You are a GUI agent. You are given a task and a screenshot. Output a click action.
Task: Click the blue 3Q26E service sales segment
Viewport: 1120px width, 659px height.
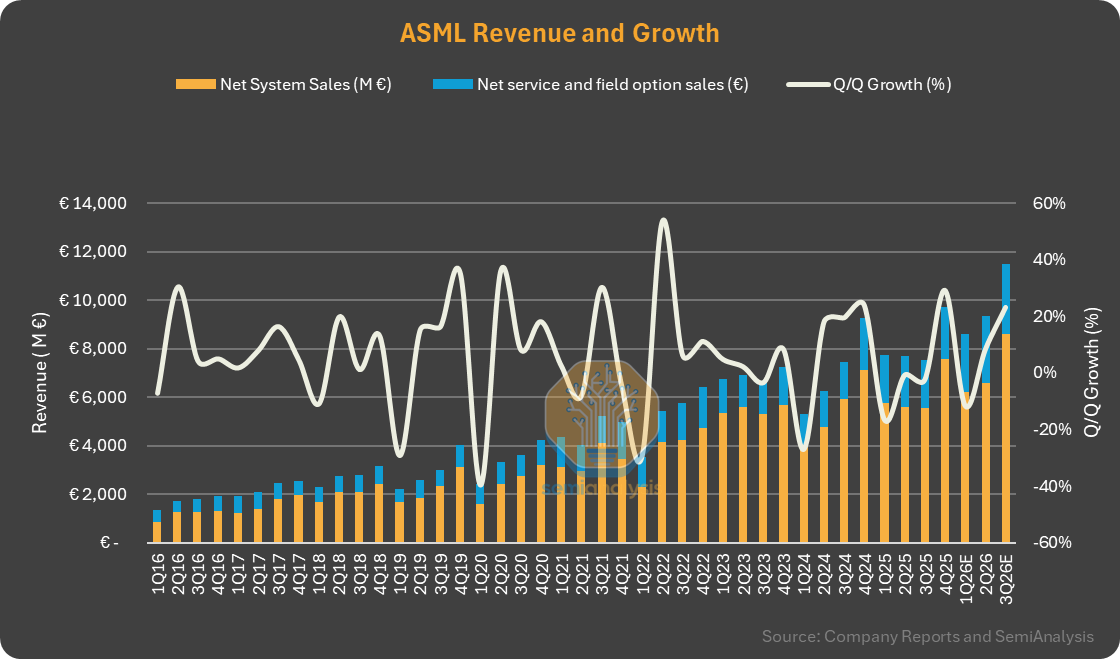tap(1006, 299)
